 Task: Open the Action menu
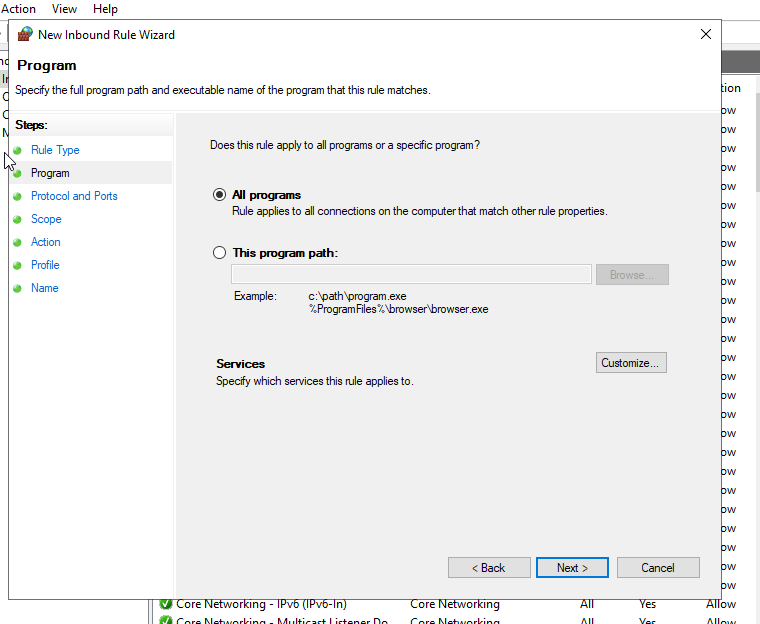coord(18,9)
